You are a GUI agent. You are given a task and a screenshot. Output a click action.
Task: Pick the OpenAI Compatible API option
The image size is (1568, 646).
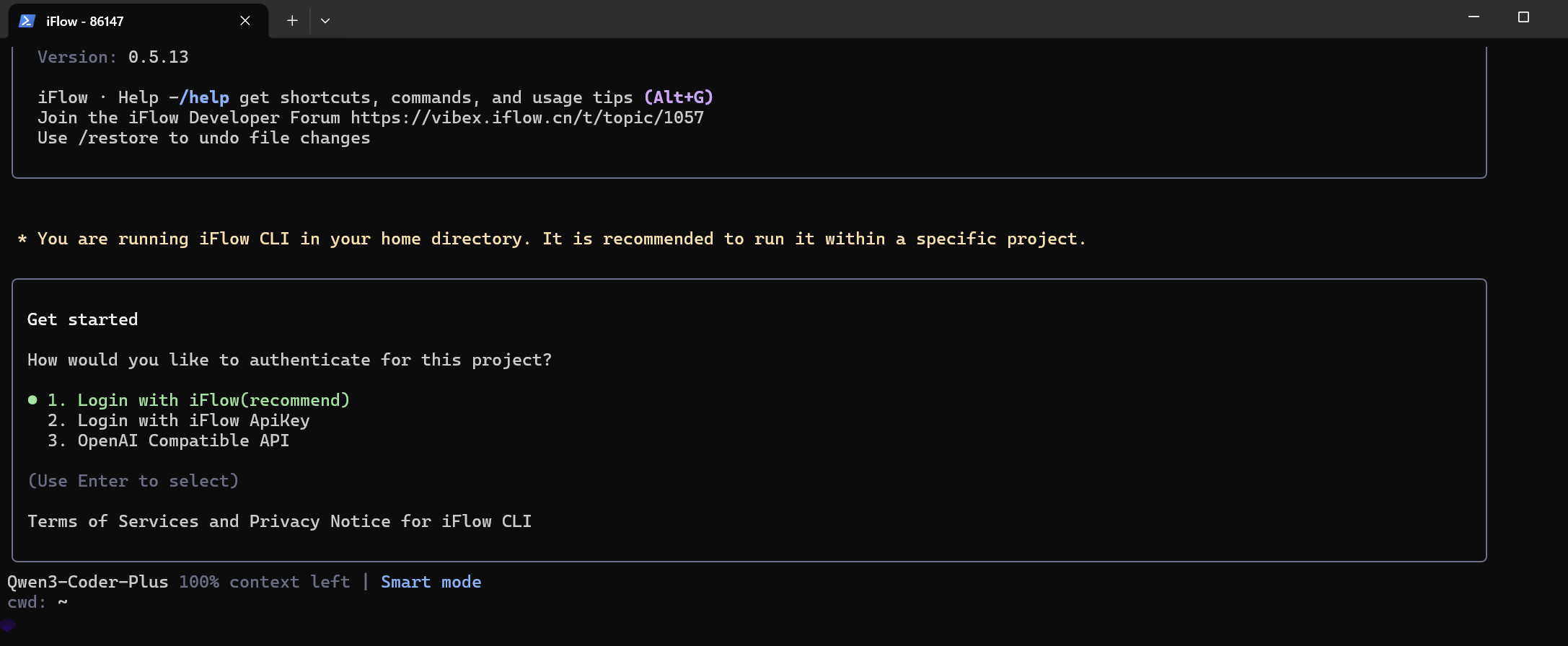(183, 441)
